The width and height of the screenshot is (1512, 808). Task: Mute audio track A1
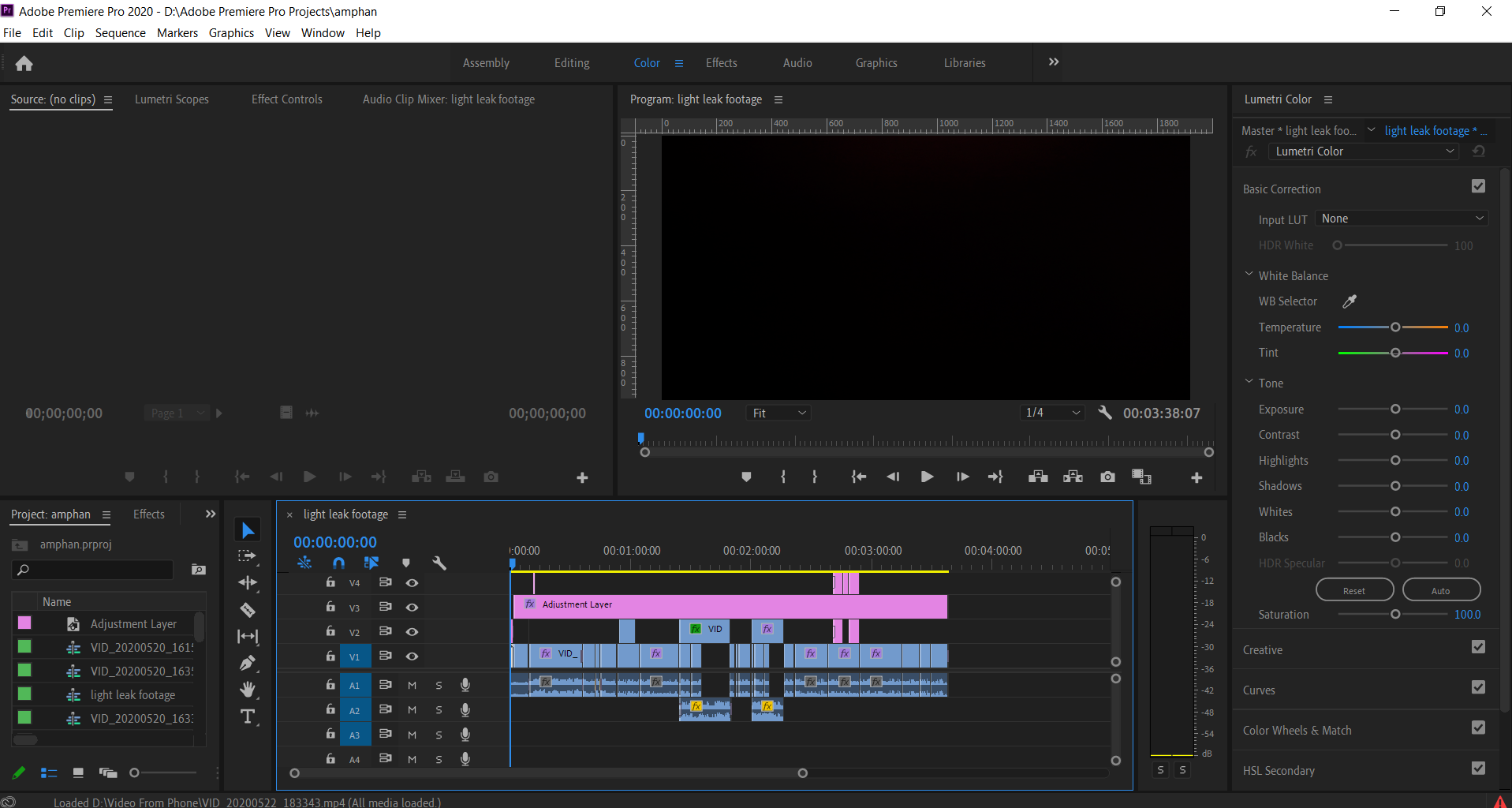[412, 686]
